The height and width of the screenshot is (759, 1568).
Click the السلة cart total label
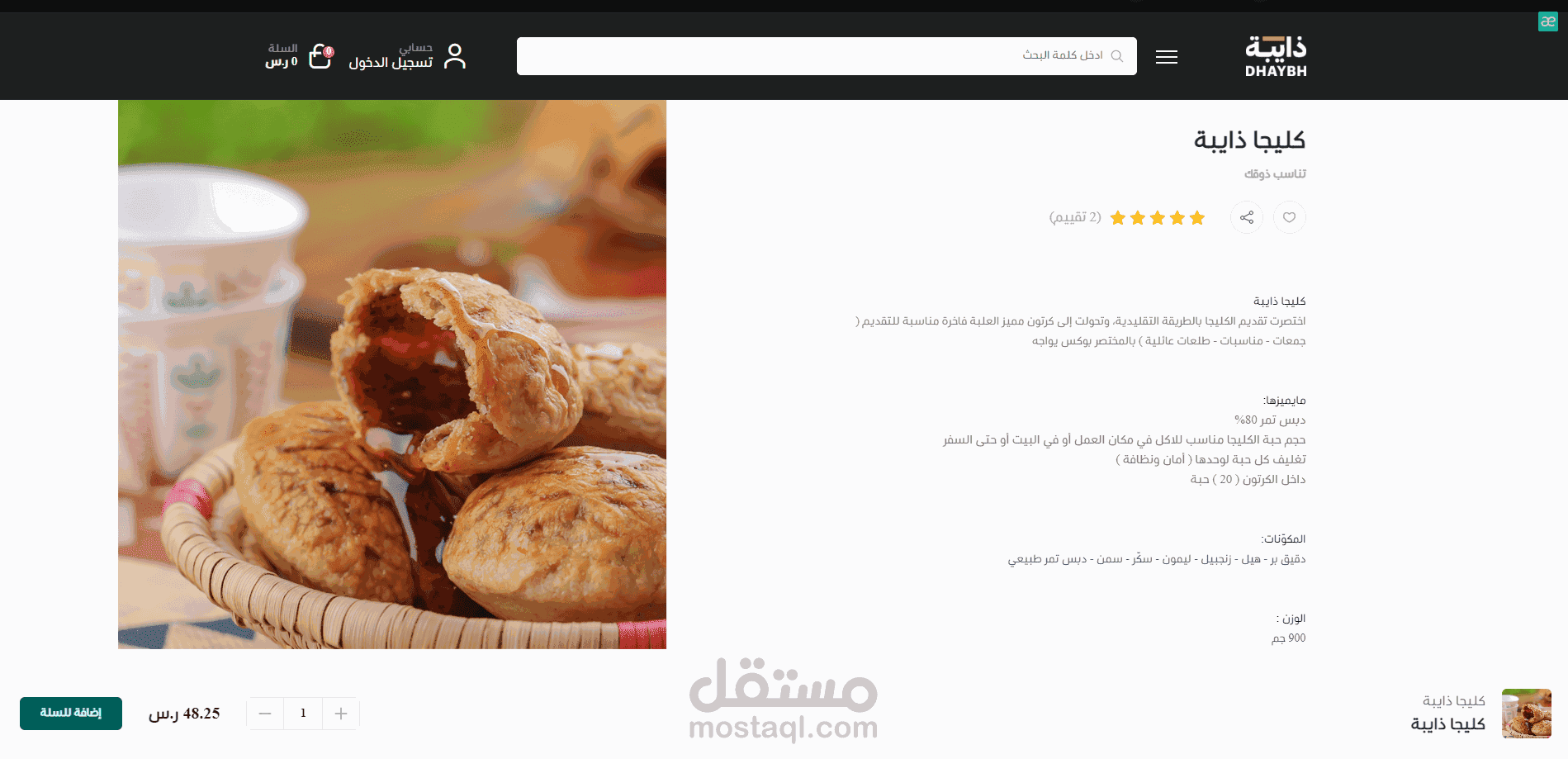(282, 55)
